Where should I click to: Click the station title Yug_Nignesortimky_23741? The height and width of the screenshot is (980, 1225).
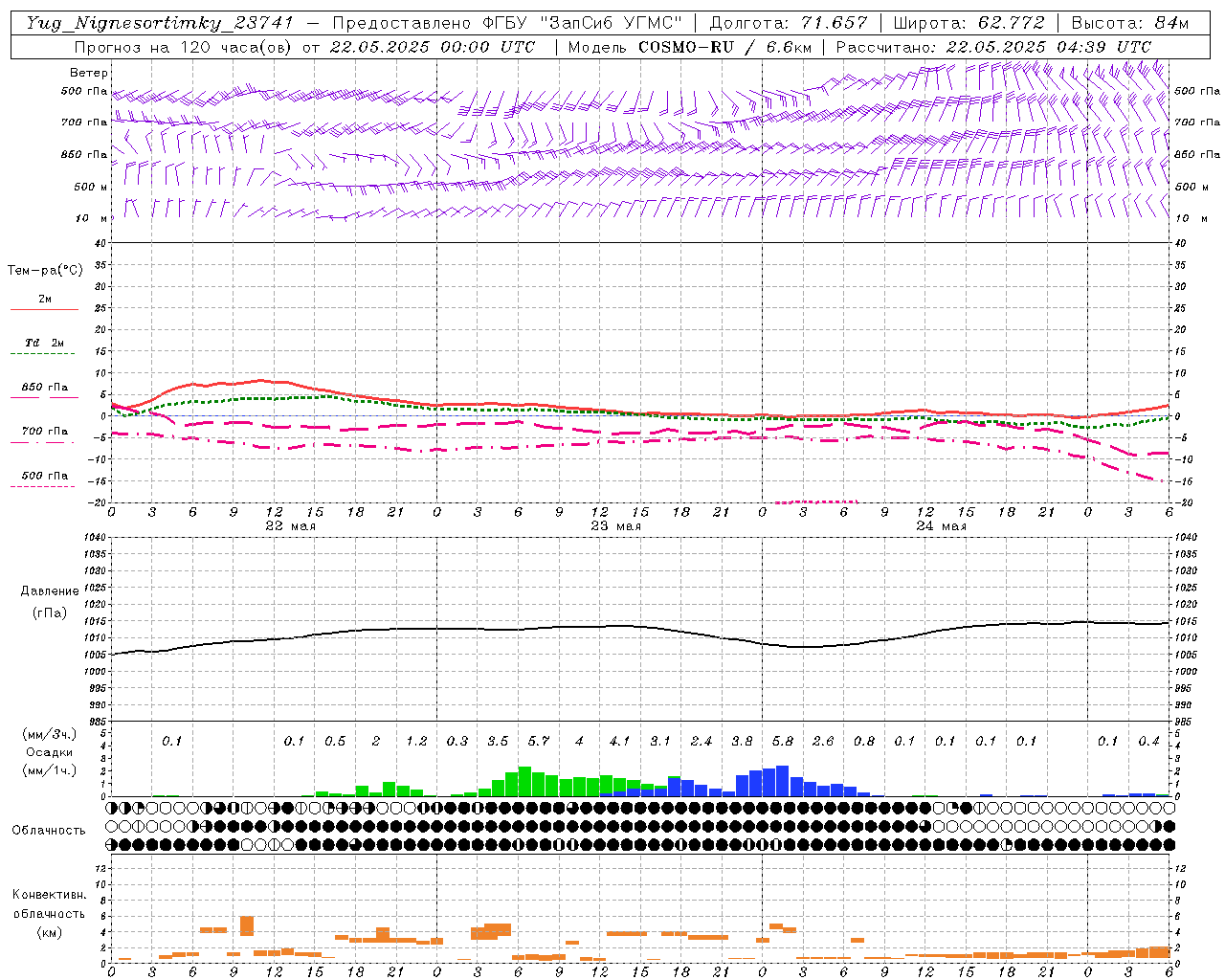coord(160,23)
